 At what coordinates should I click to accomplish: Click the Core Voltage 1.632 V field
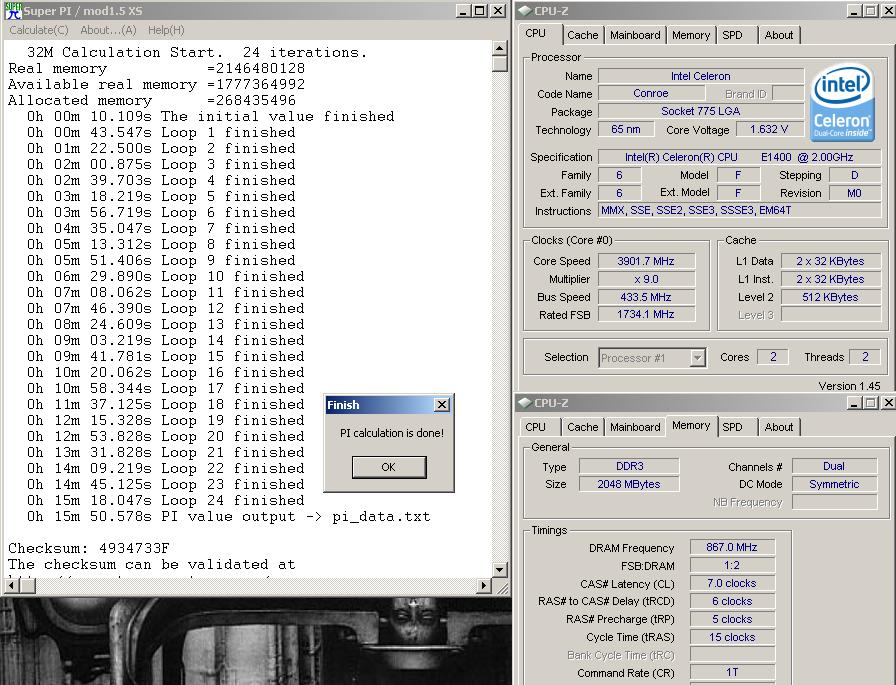click(x=769, y=129)
